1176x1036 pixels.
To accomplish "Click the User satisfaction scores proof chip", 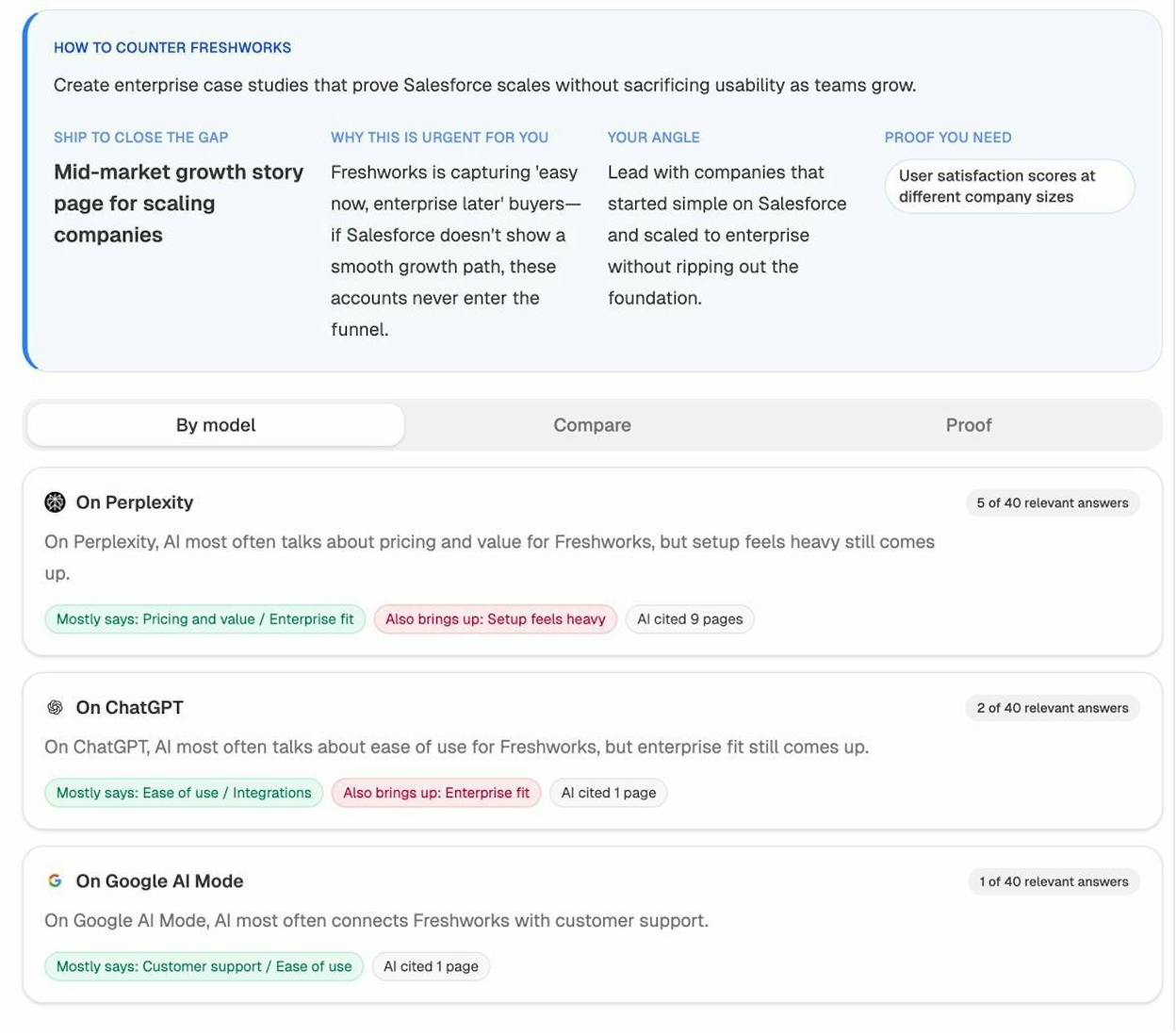I will 1009,186.
